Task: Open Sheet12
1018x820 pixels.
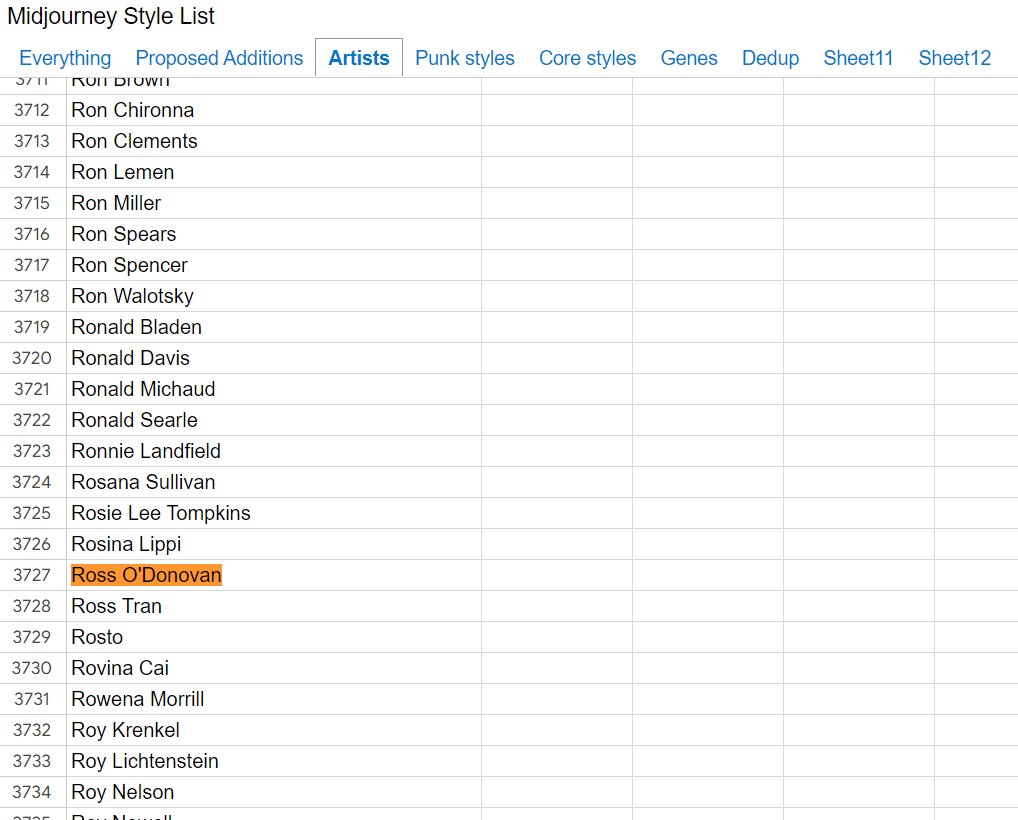Action: point(954,58)
